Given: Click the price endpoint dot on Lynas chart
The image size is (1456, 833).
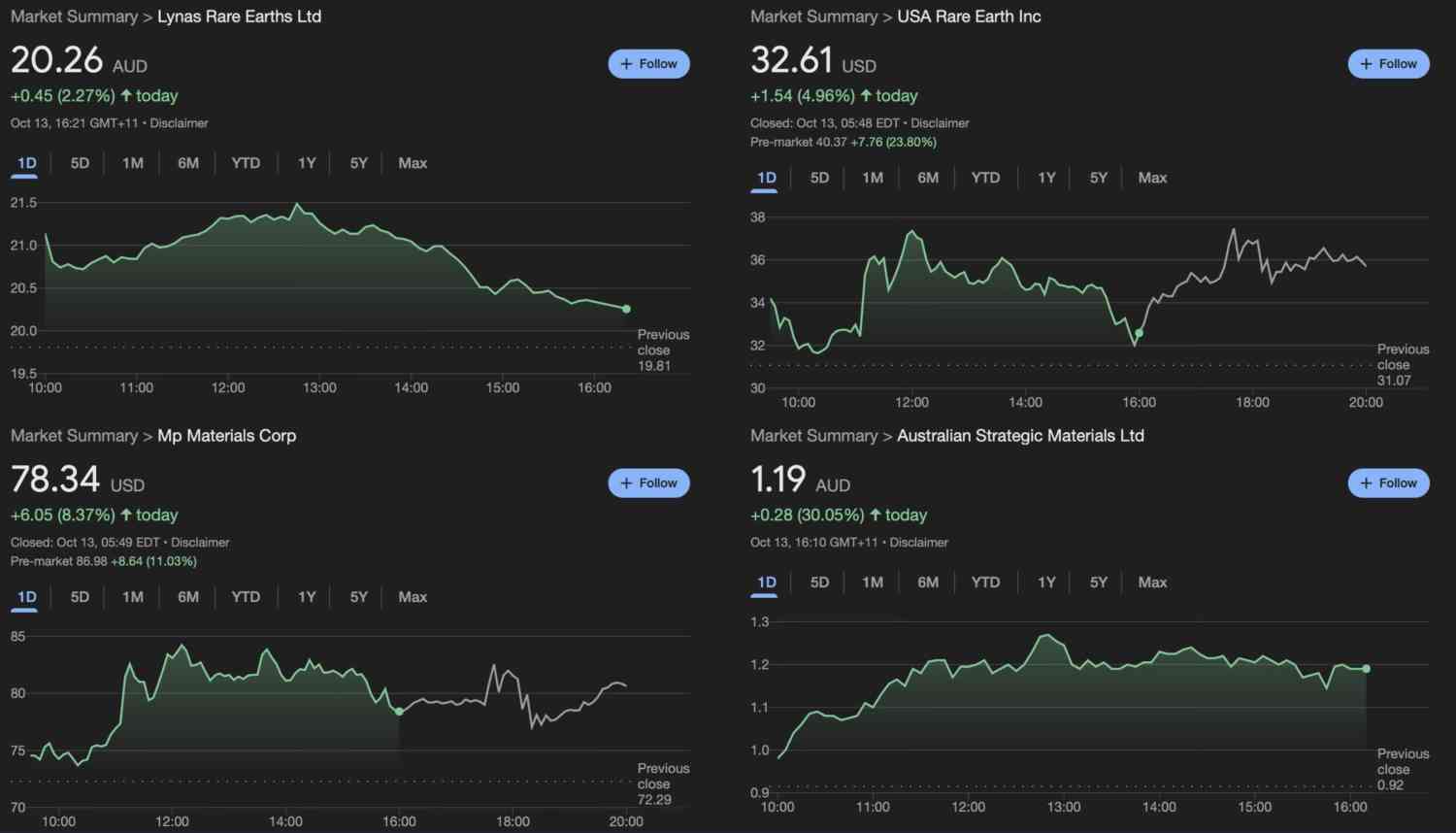Looking at the screenshot, I should [x=626, y=309].
